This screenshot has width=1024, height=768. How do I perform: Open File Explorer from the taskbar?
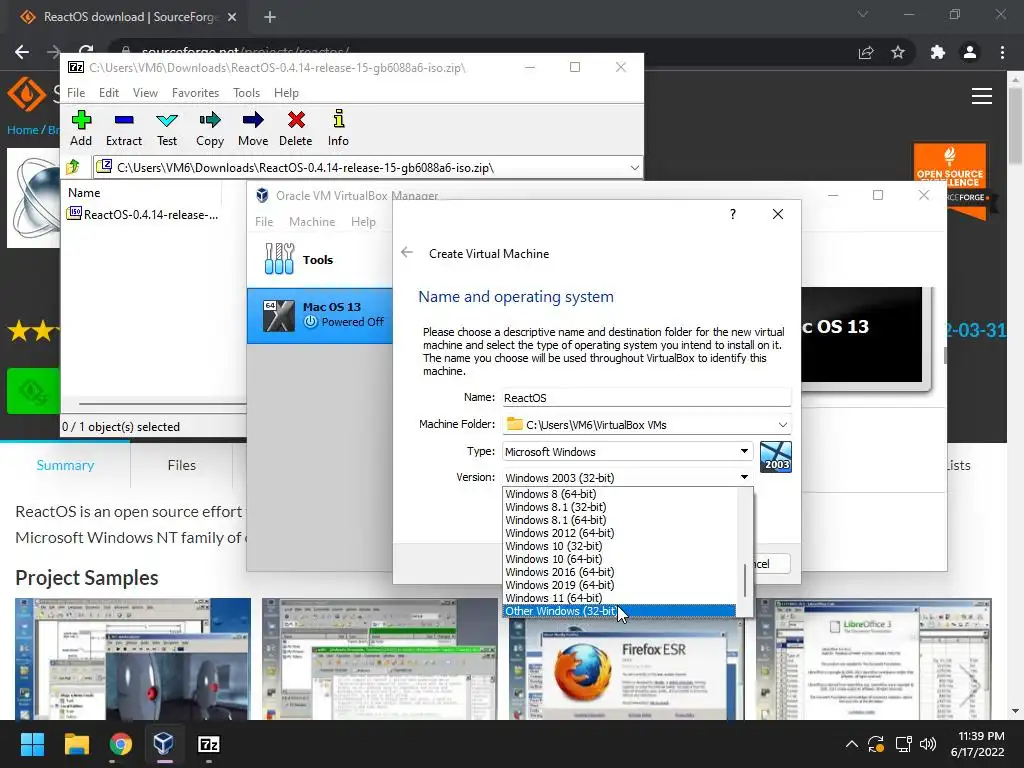tap(76, 744)
